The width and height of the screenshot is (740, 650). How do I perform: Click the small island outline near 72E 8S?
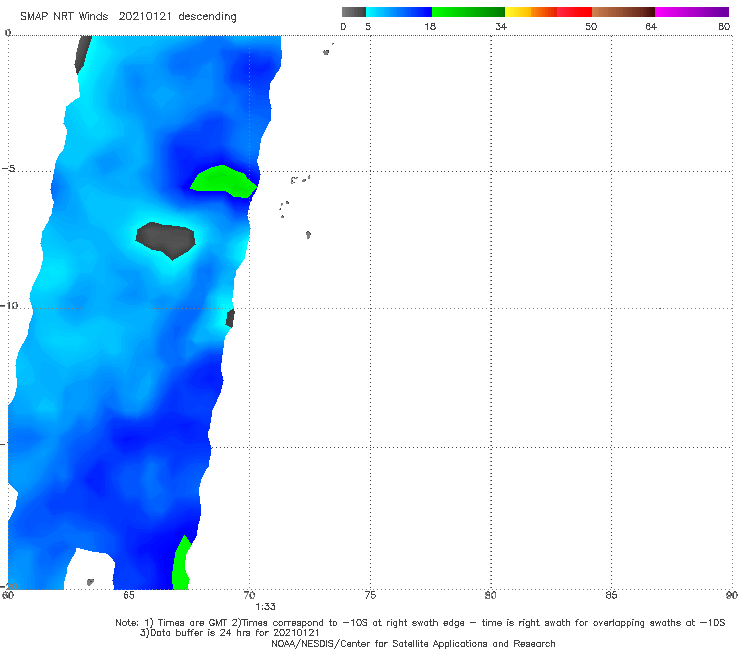pos(308,234)
